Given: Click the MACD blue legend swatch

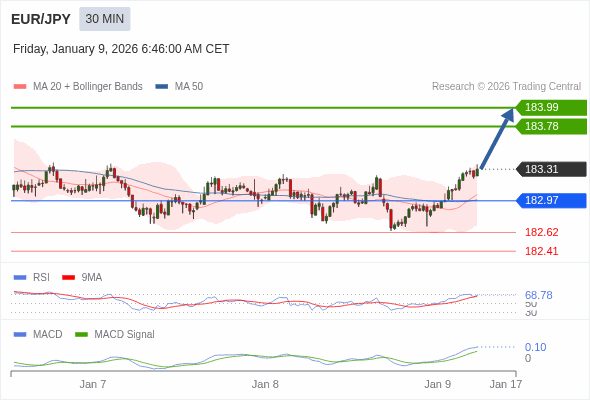Looking at the screenshot, I should 20,335.
